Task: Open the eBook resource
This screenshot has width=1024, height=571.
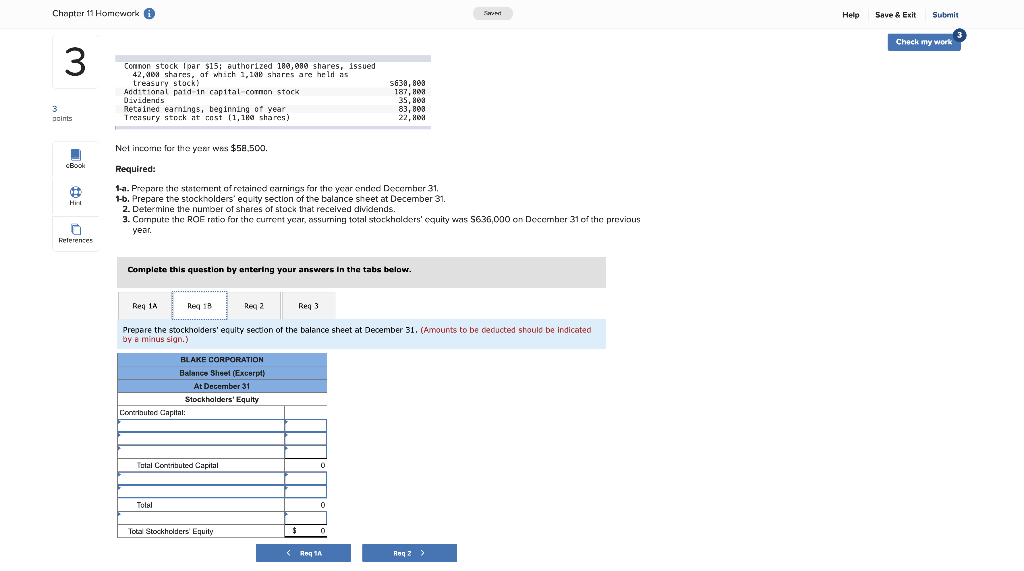Action: (76, 159)
